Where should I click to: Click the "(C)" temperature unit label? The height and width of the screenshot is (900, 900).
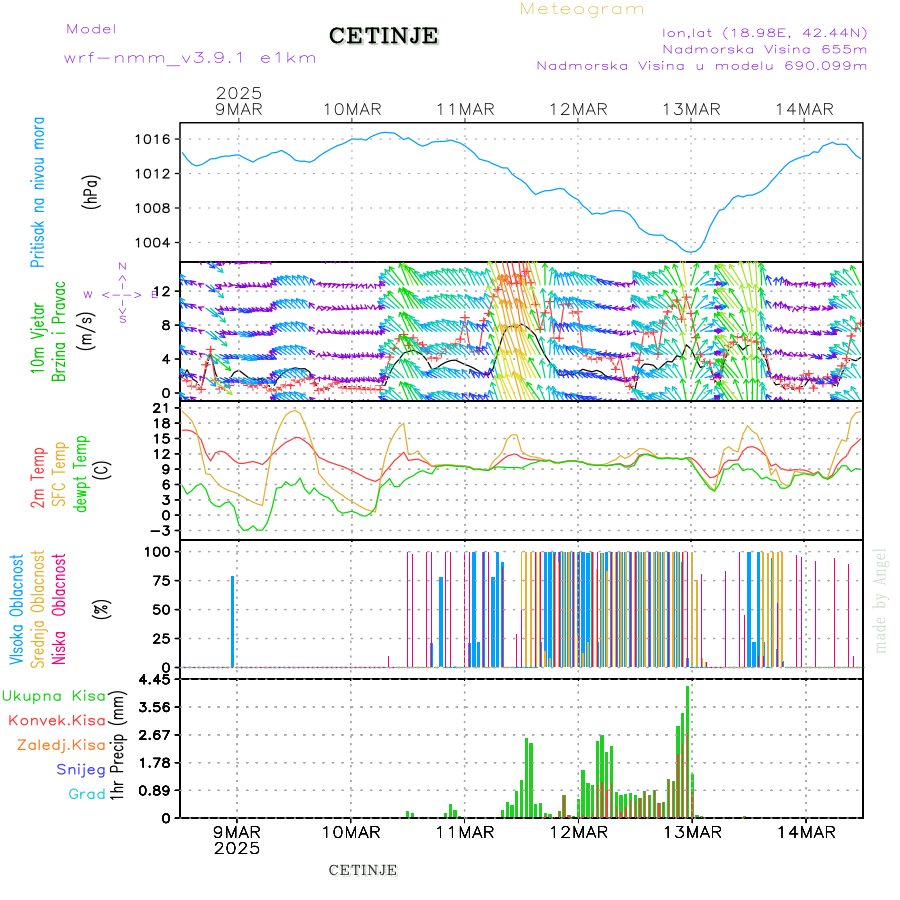(103, 470)
